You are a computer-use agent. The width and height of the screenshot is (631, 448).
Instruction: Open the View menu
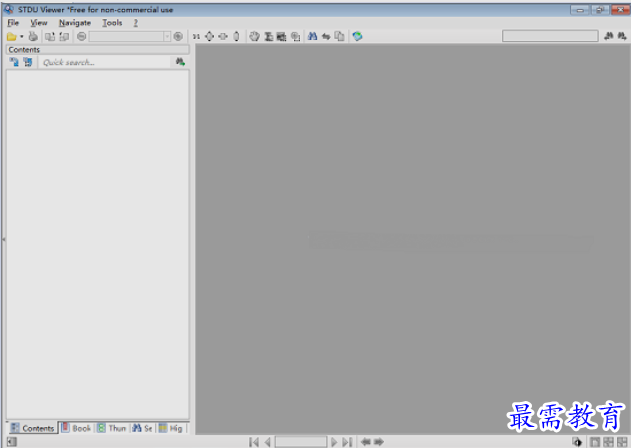coord(39,23)
